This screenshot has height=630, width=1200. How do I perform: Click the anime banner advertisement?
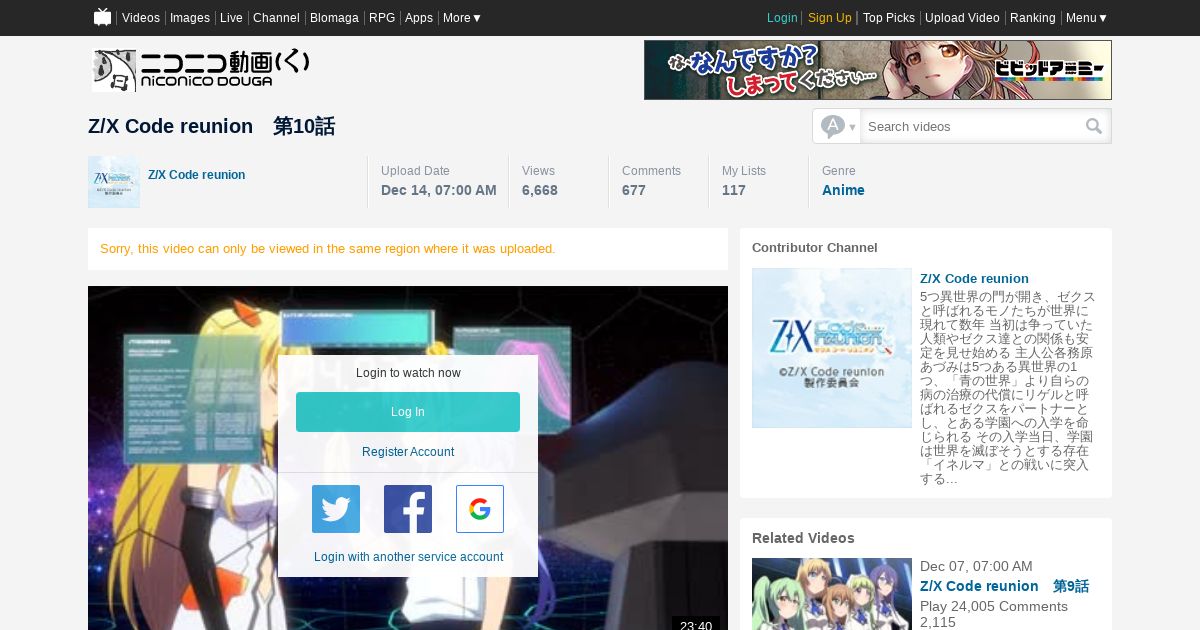[878, 70]
